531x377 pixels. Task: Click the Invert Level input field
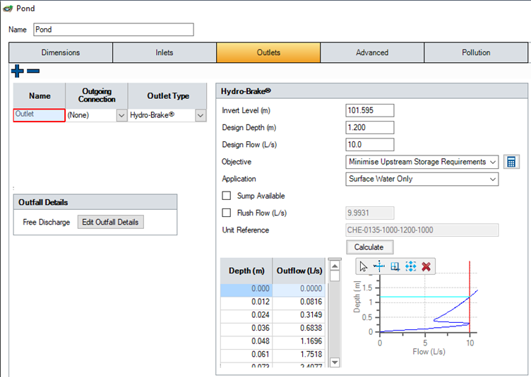(370, 110)
